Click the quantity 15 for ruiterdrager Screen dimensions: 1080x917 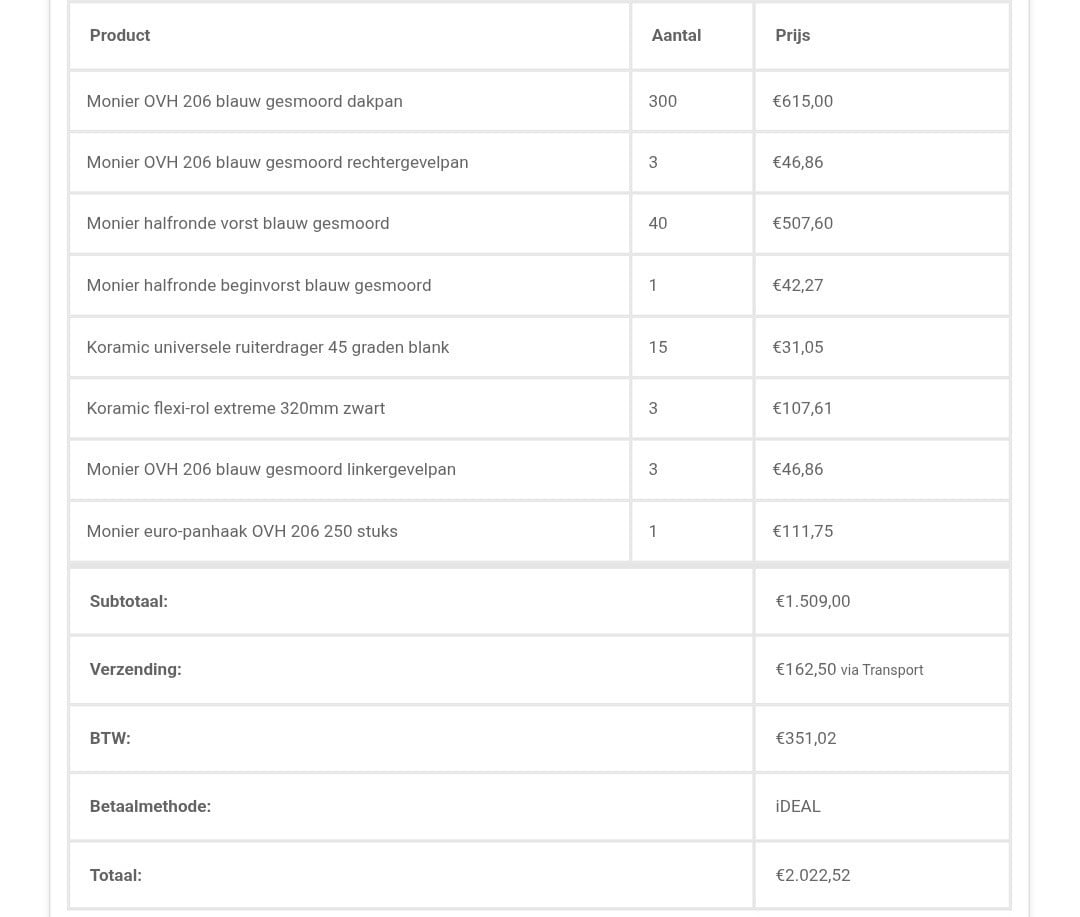(658, 347)
